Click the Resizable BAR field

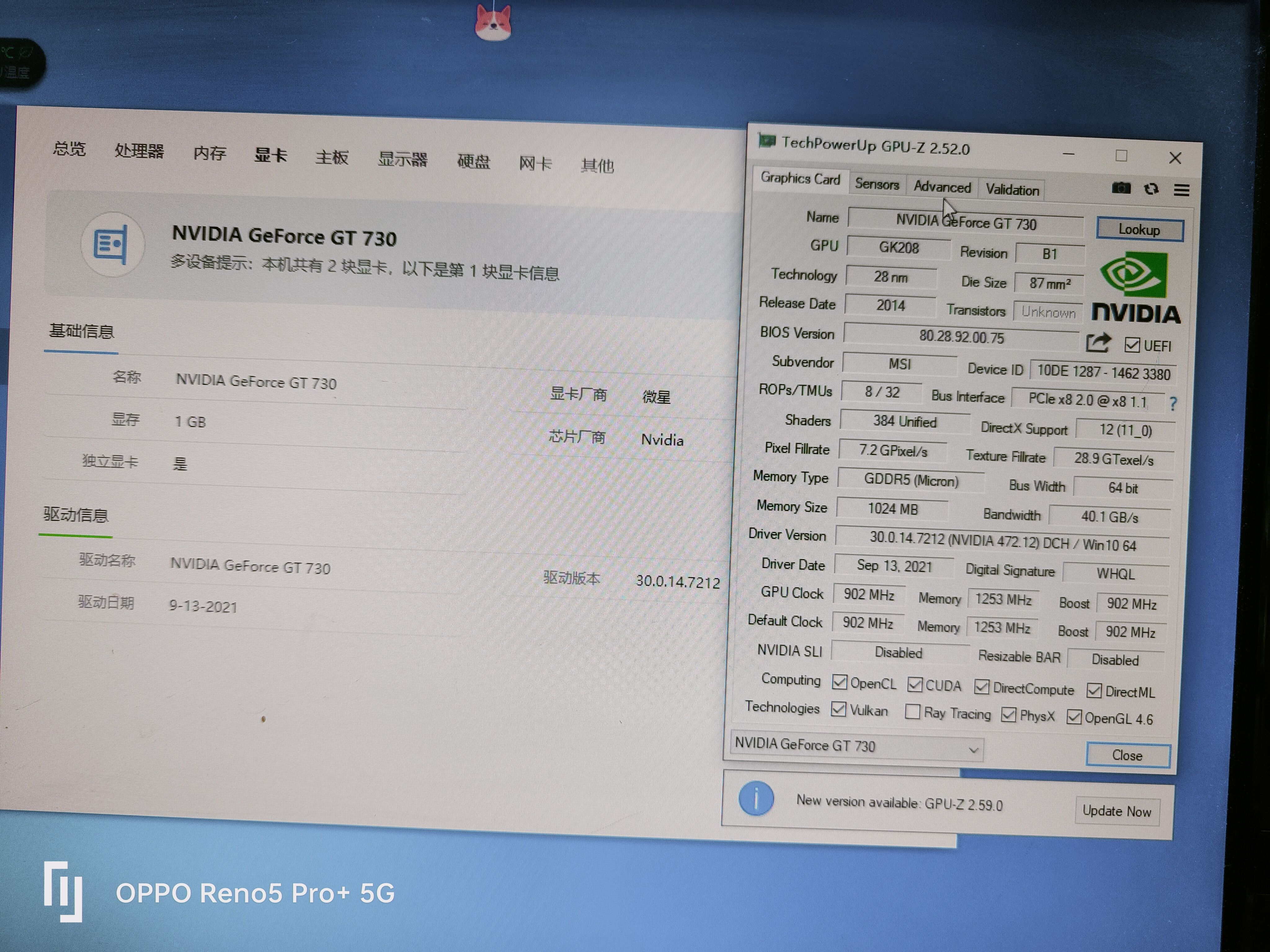click(x=1116, y=660)
